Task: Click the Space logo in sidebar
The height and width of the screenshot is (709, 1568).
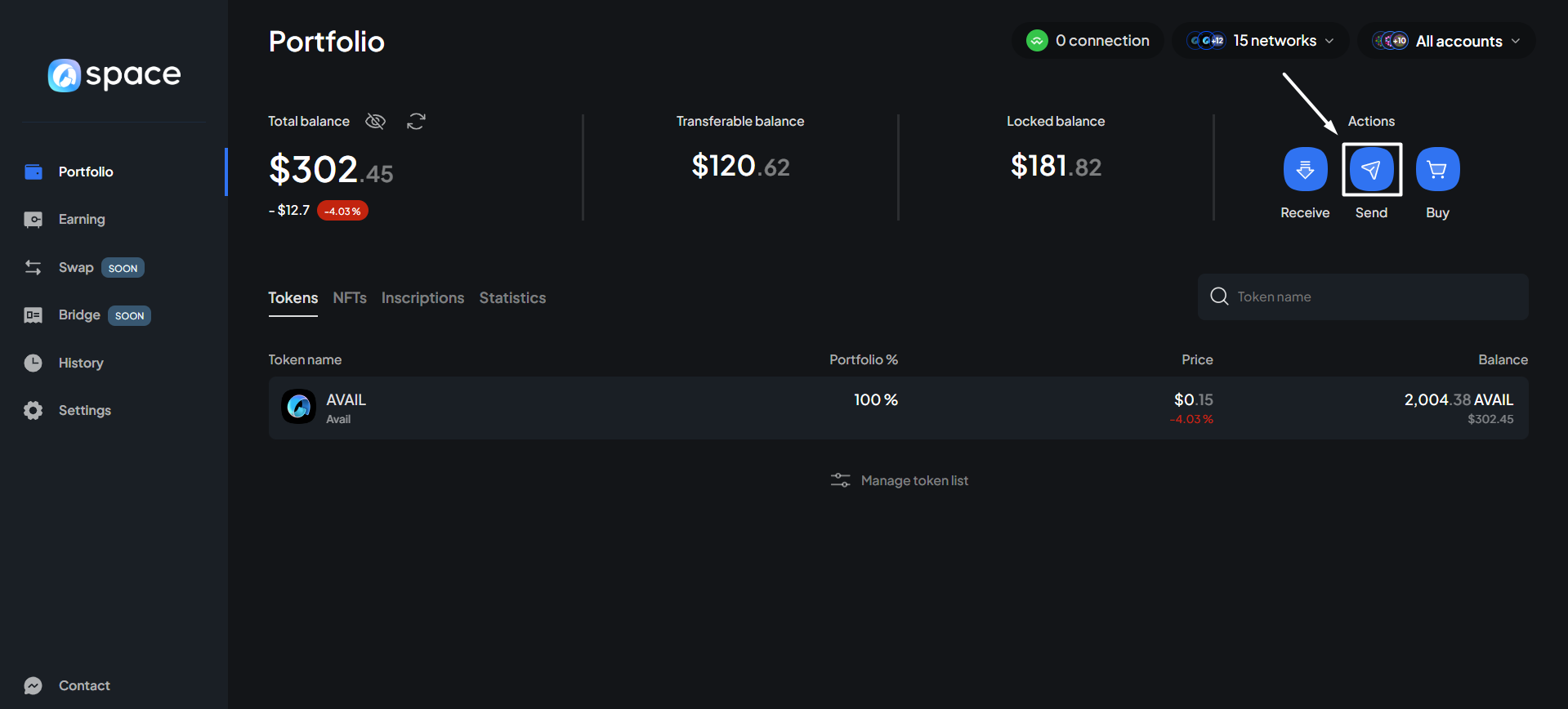Action: (114, 75)
